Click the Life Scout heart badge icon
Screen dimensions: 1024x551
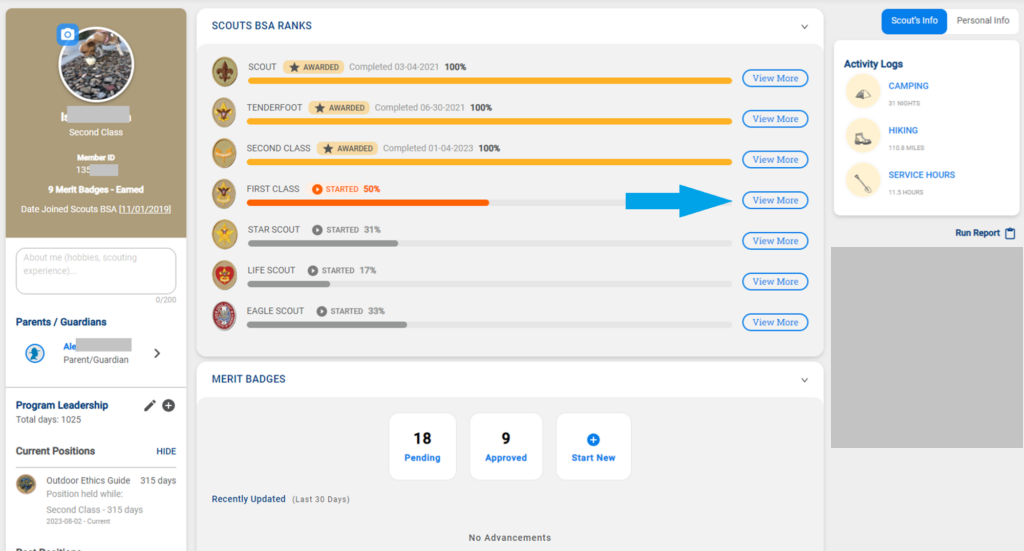point(225,275)
